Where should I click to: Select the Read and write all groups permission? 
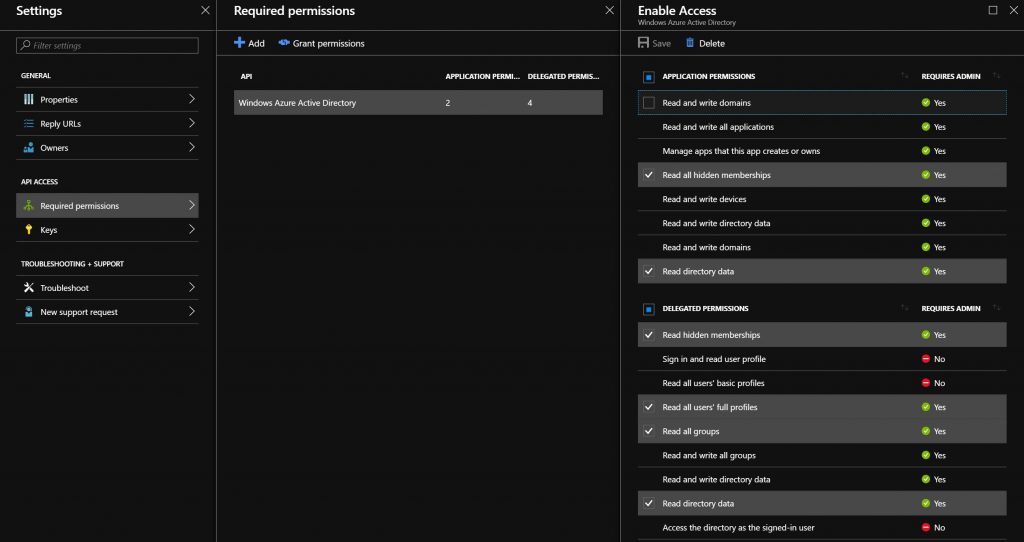click(x=822, y=455)
